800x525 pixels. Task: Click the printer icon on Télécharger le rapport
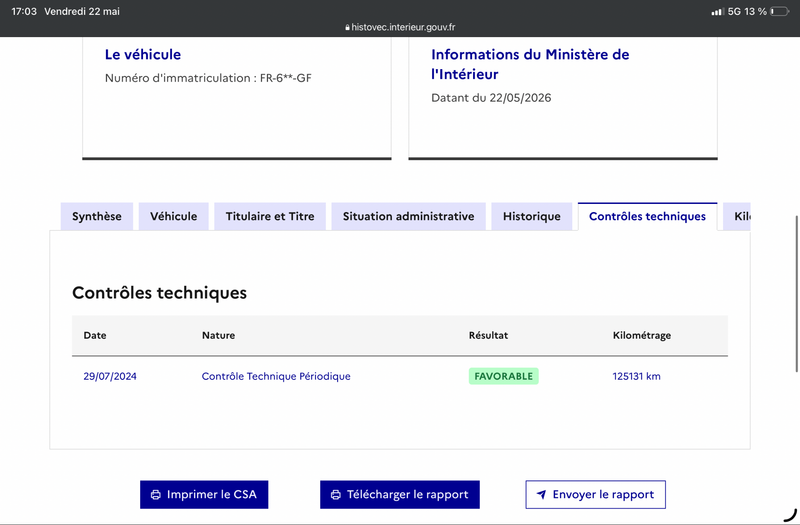[x=336, y=494]
